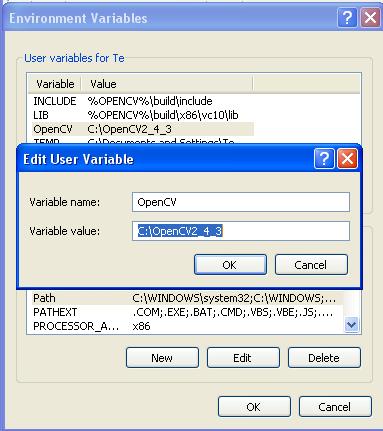Viewport: 383px width, 431px height.
Task: Select the LIB user variable row
Action: click(143, 115)
